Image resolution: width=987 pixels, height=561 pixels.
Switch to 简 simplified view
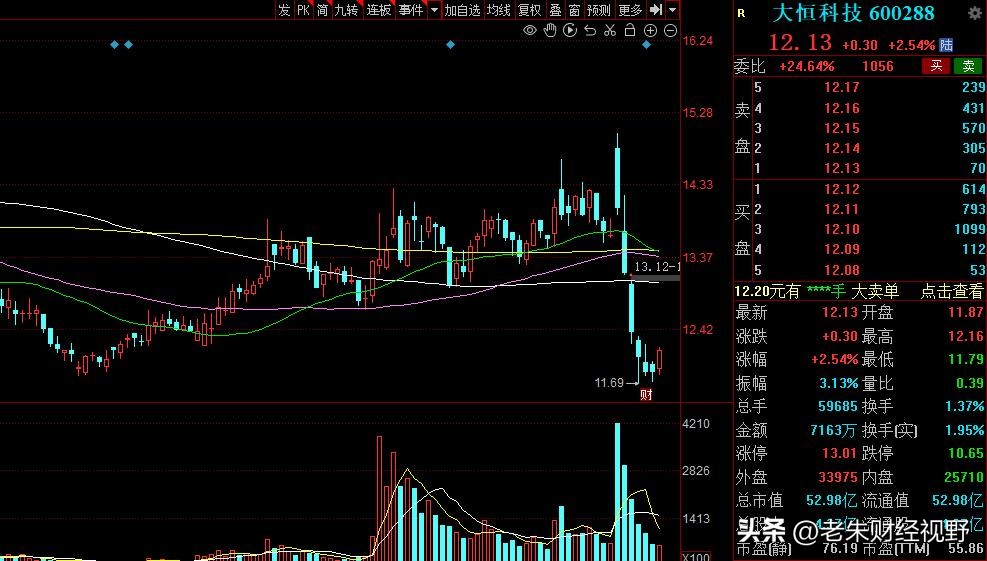(322, 9)
